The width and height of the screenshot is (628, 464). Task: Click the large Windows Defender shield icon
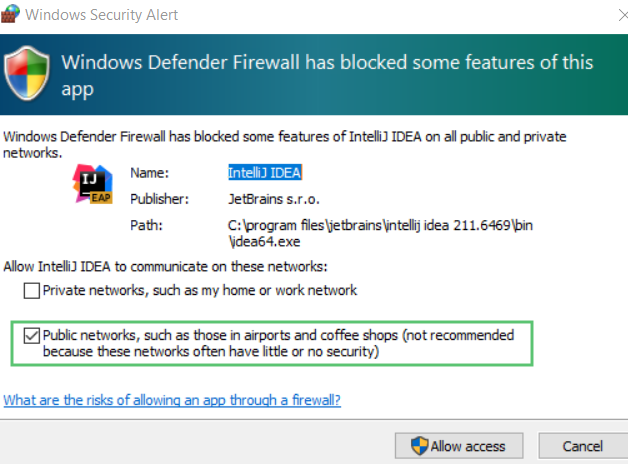28,74
